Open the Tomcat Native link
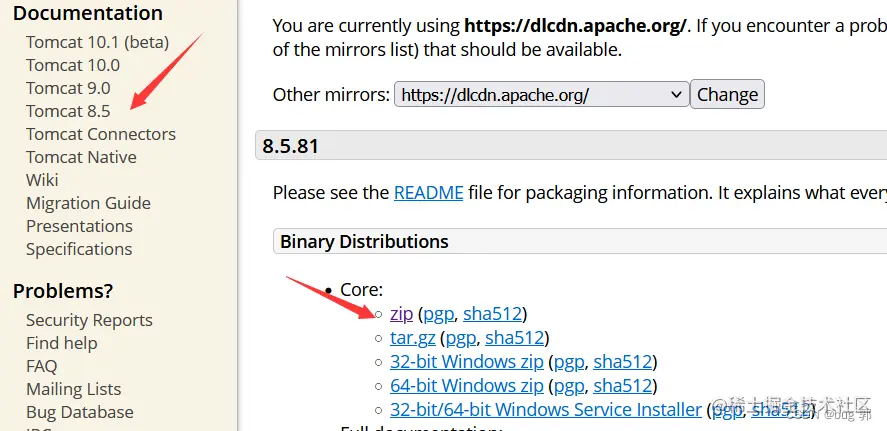The image size is (887, 431). (81, 157)
